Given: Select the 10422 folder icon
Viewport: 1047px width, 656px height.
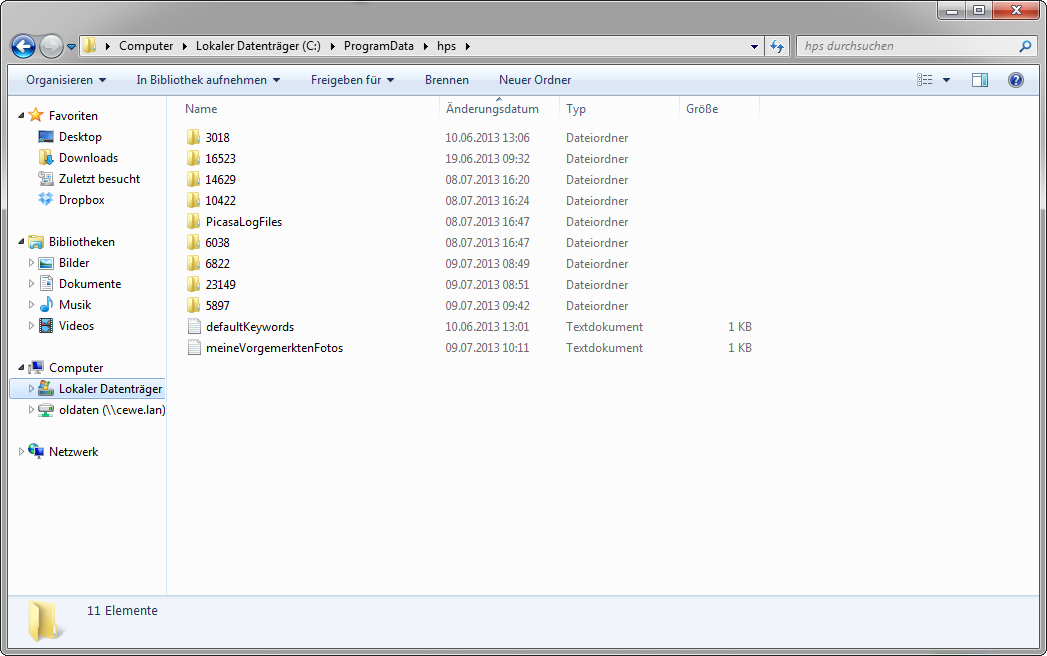Looking at the screenshot, I should [x=194, y=200].
